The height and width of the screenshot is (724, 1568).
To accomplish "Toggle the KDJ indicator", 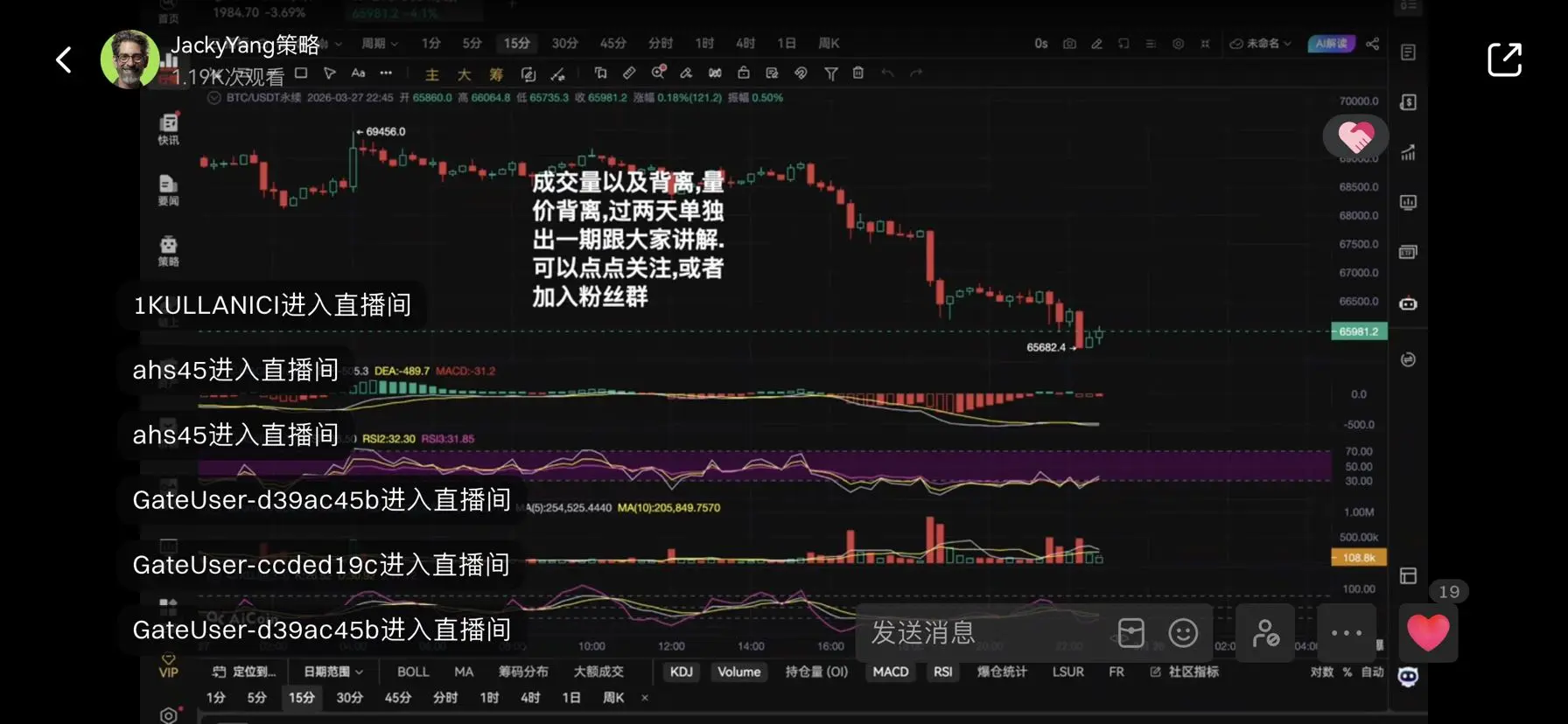I will pos(681,672).
